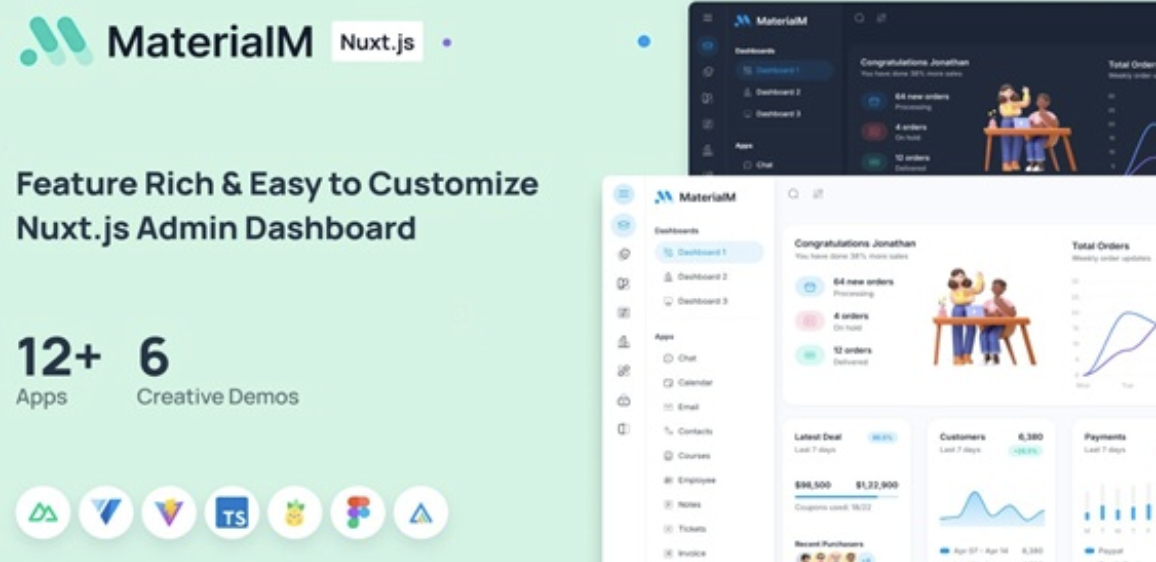Click third mini-rail icon in light dashboard

[x=624, y=284]
